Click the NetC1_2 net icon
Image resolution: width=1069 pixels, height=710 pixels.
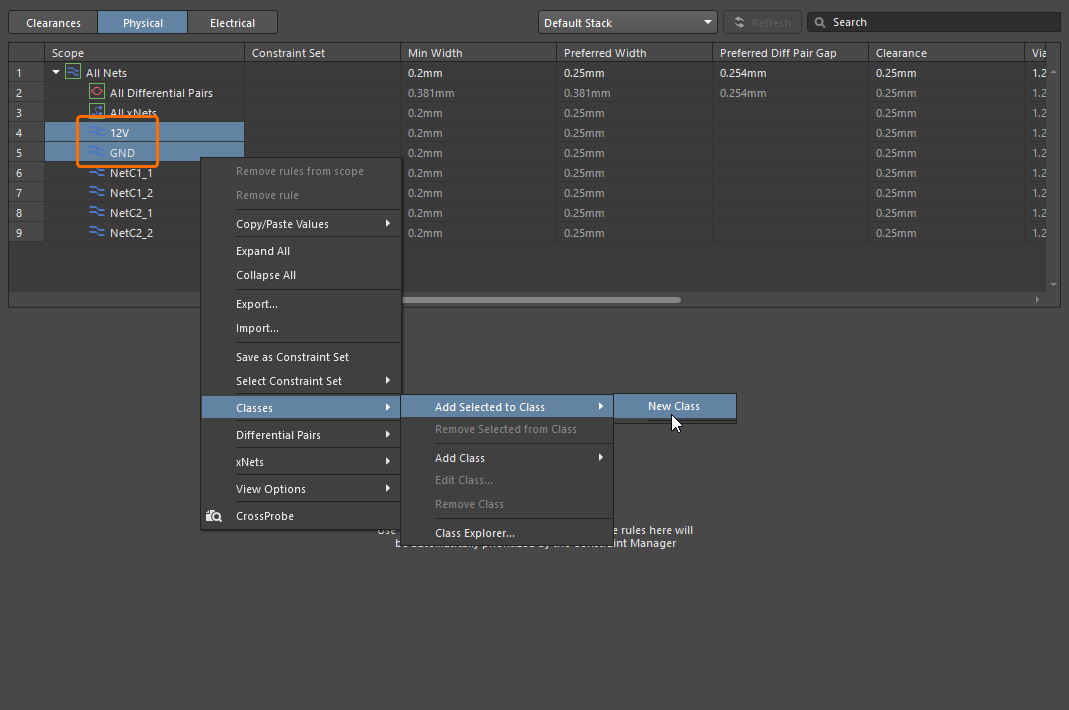tap(97, 192)
